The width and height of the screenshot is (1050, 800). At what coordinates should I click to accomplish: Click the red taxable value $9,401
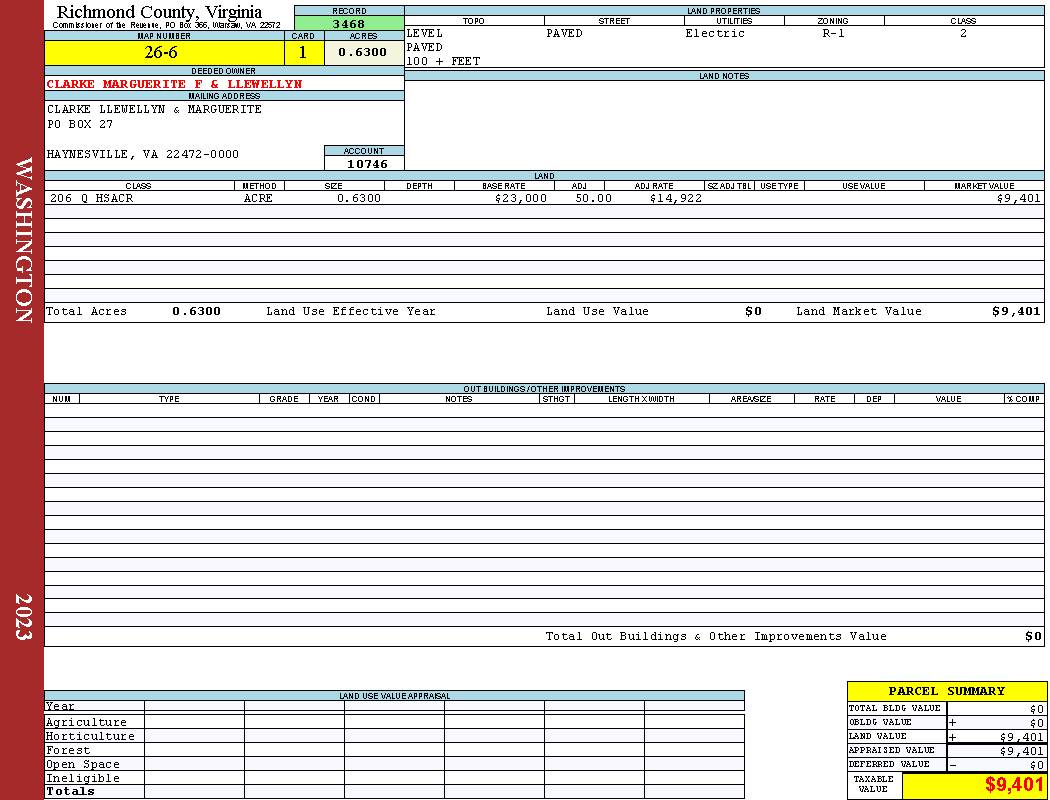point(1014,785)
